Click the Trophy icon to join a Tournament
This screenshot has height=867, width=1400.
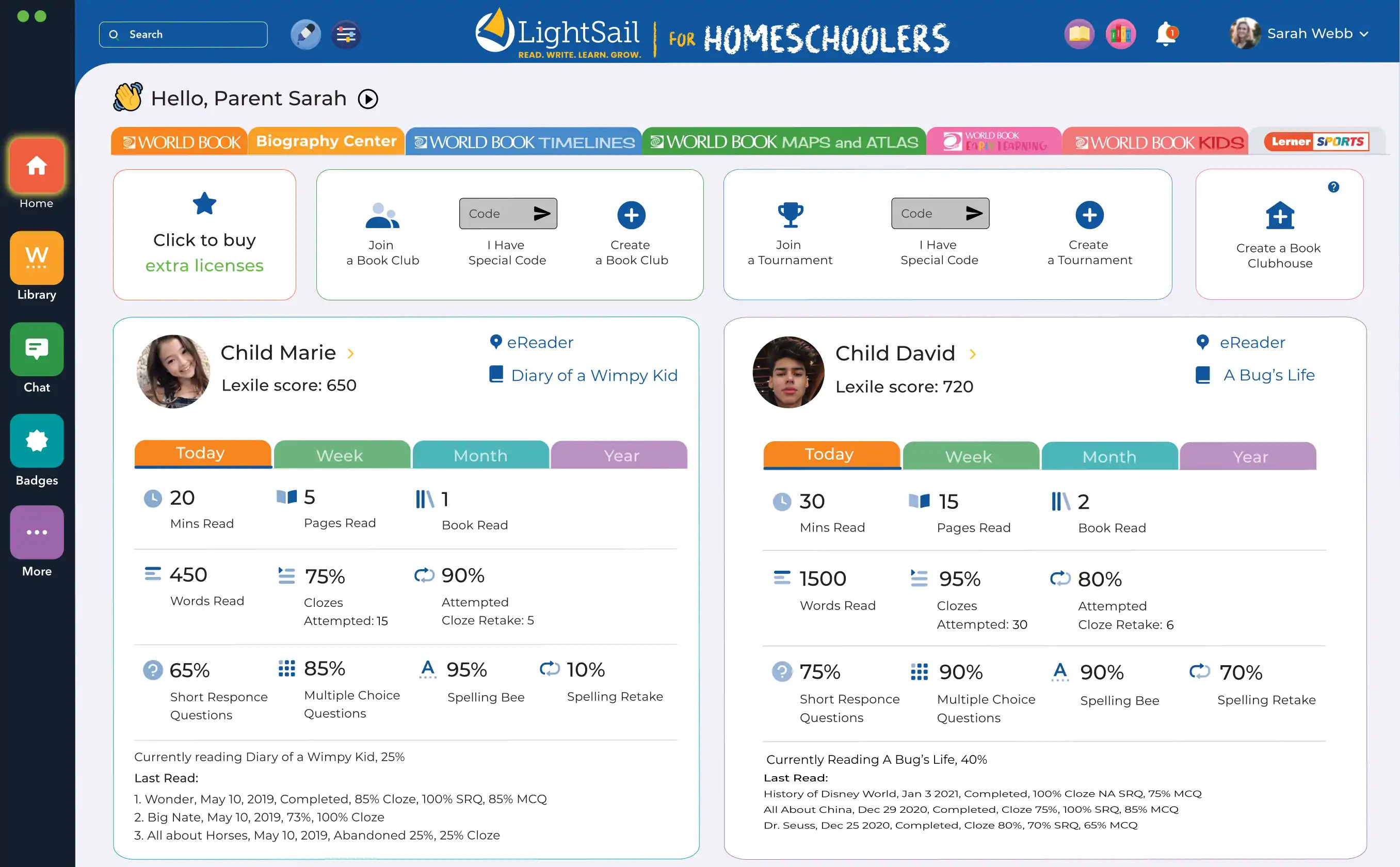[x=790, y=213]
